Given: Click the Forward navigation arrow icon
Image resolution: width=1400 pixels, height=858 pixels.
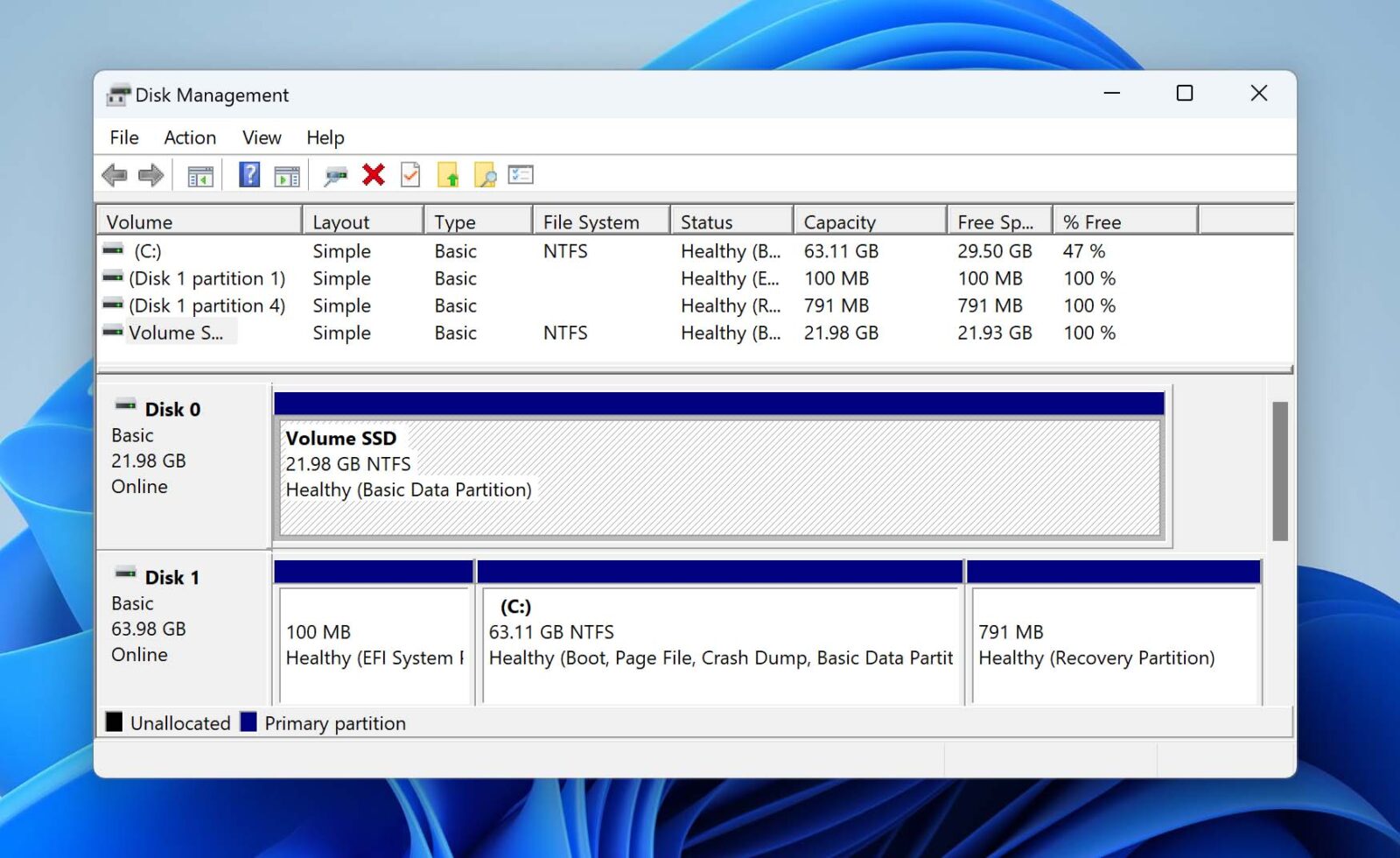Looking at the screenshot, I should 150,174.
